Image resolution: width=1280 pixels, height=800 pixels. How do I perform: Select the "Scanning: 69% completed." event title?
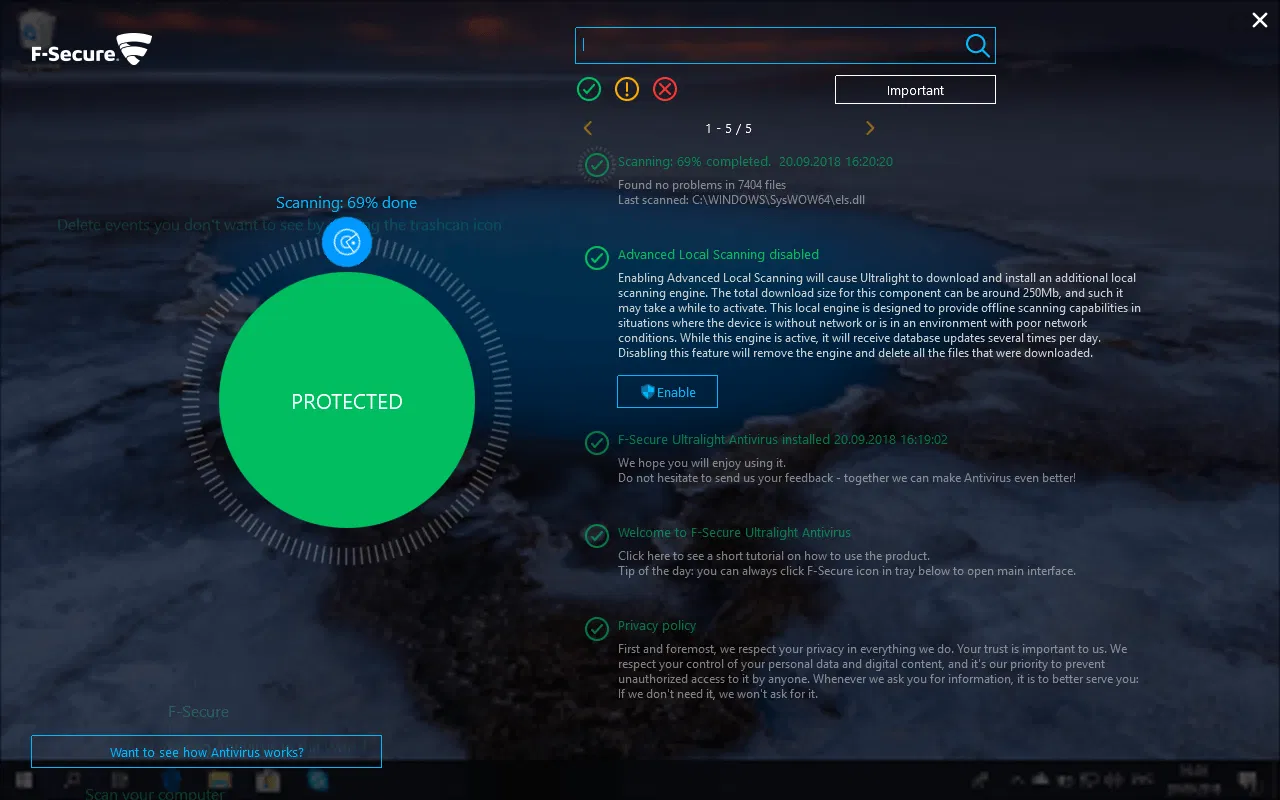pos(694,161)
